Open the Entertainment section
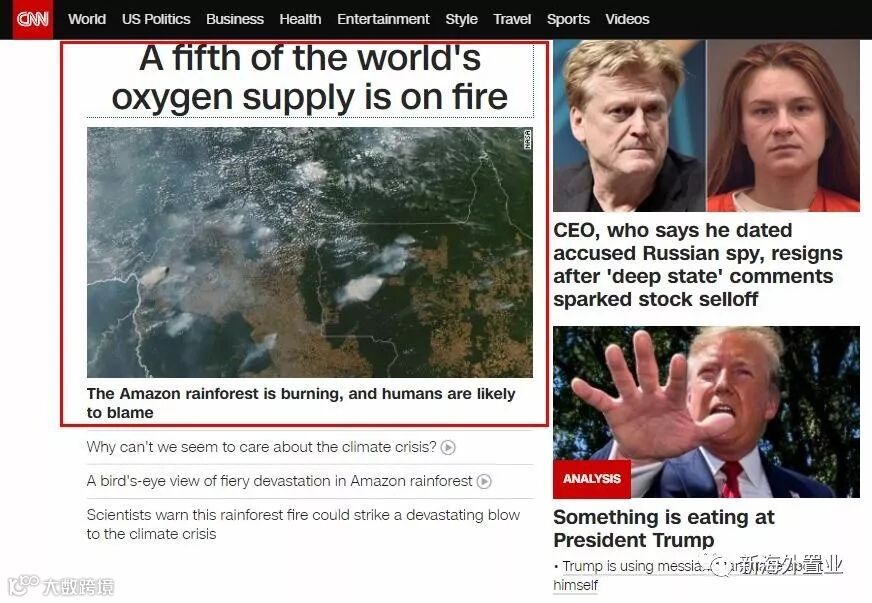The width and height of the screenshot is (872, 603). [x=383, y=19]
